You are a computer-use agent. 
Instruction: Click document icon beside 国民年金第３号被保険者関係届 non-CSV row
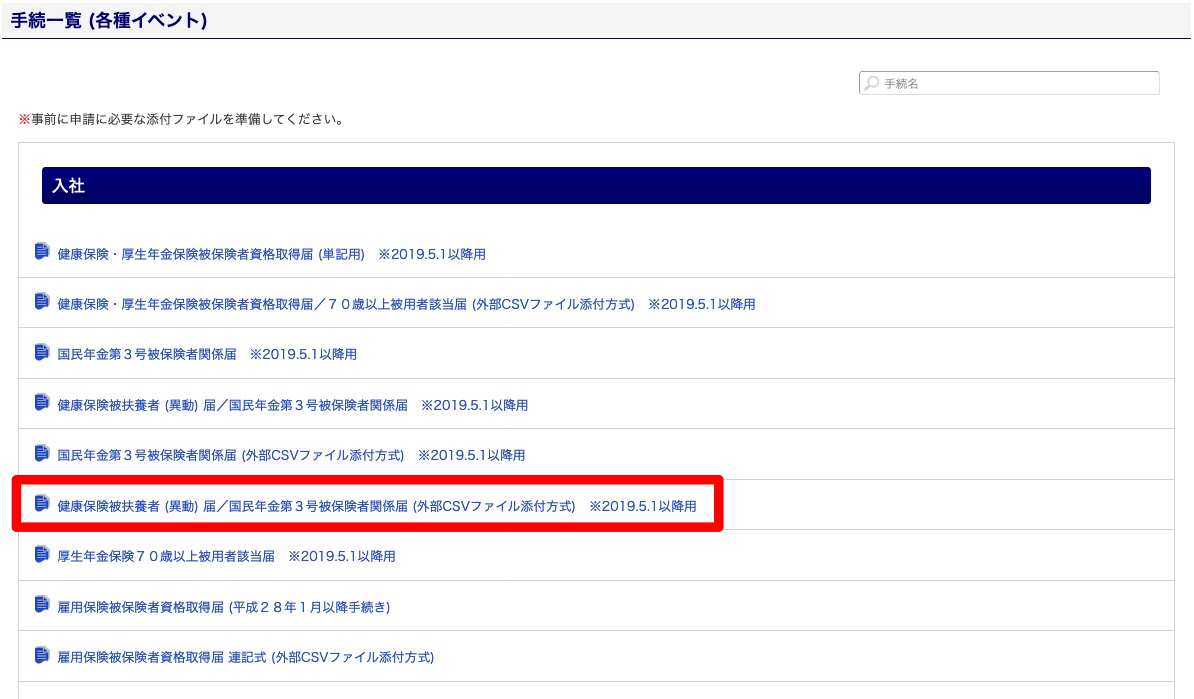coord(42,353)
